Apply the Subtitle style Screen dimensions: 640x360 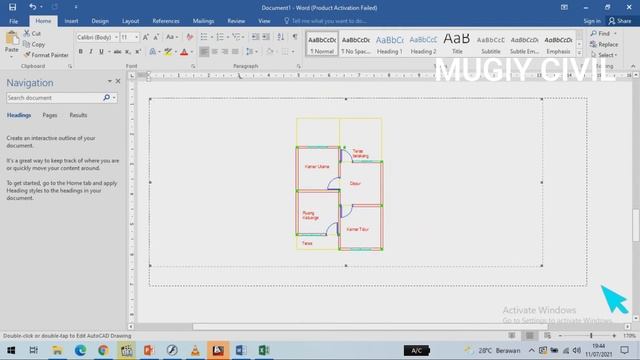pos(491,44)
